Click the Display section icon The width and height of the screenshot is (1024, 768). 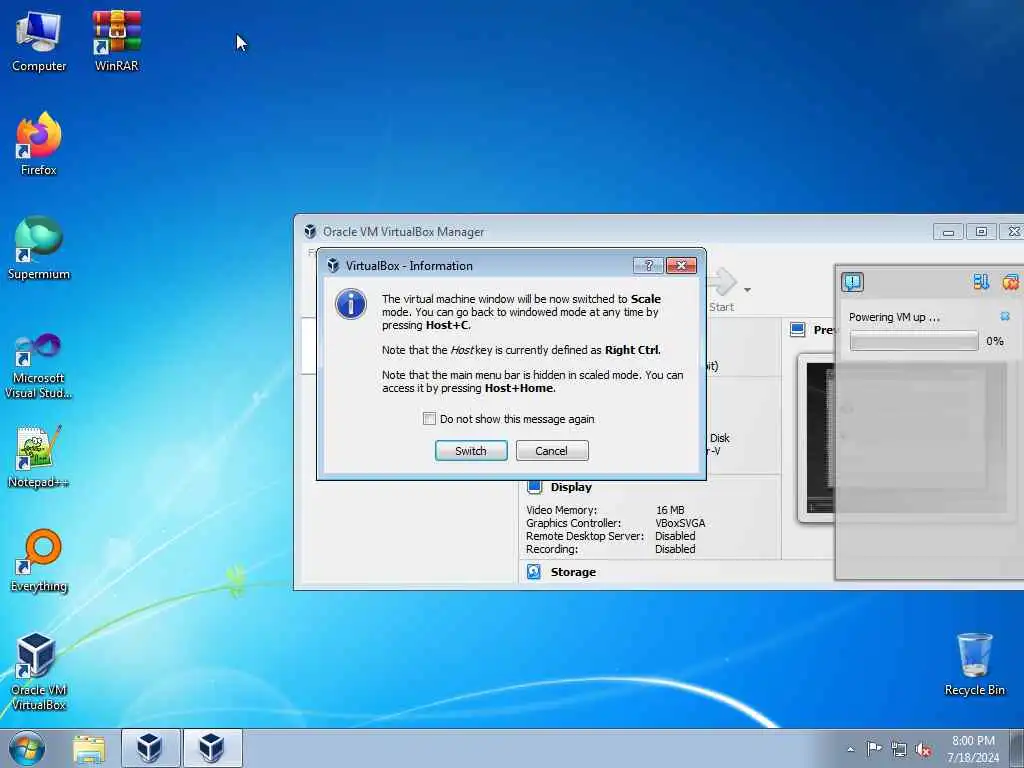coord(534,487)
